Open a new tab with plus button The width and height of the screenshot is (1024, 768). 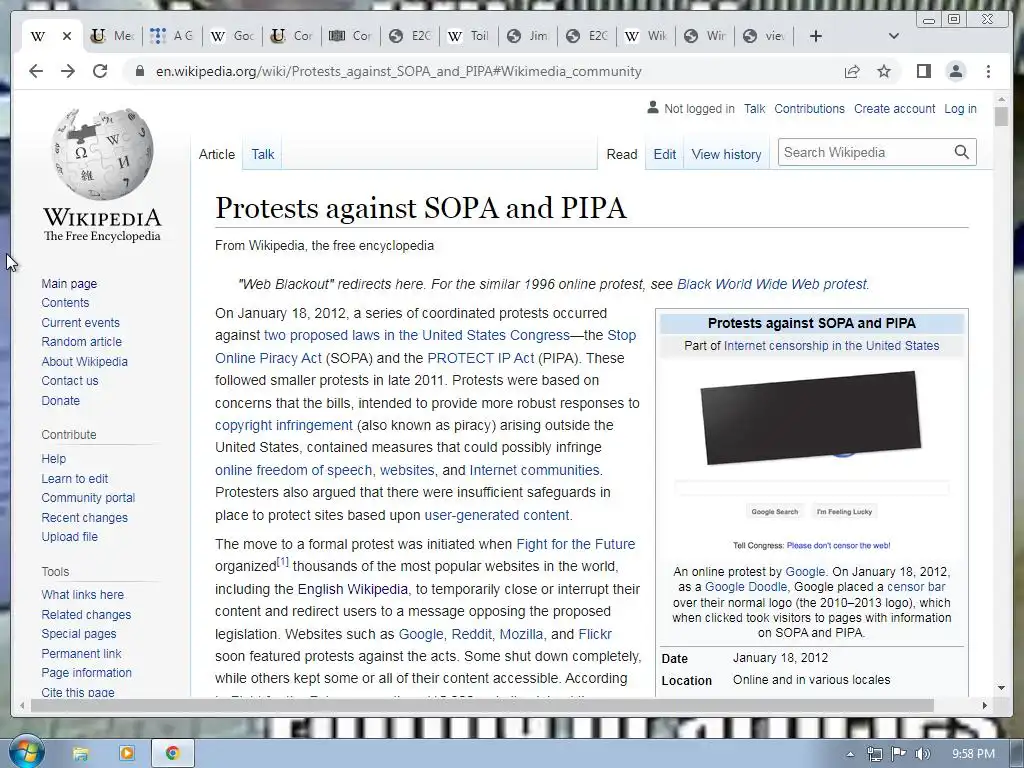pos(815,36)
